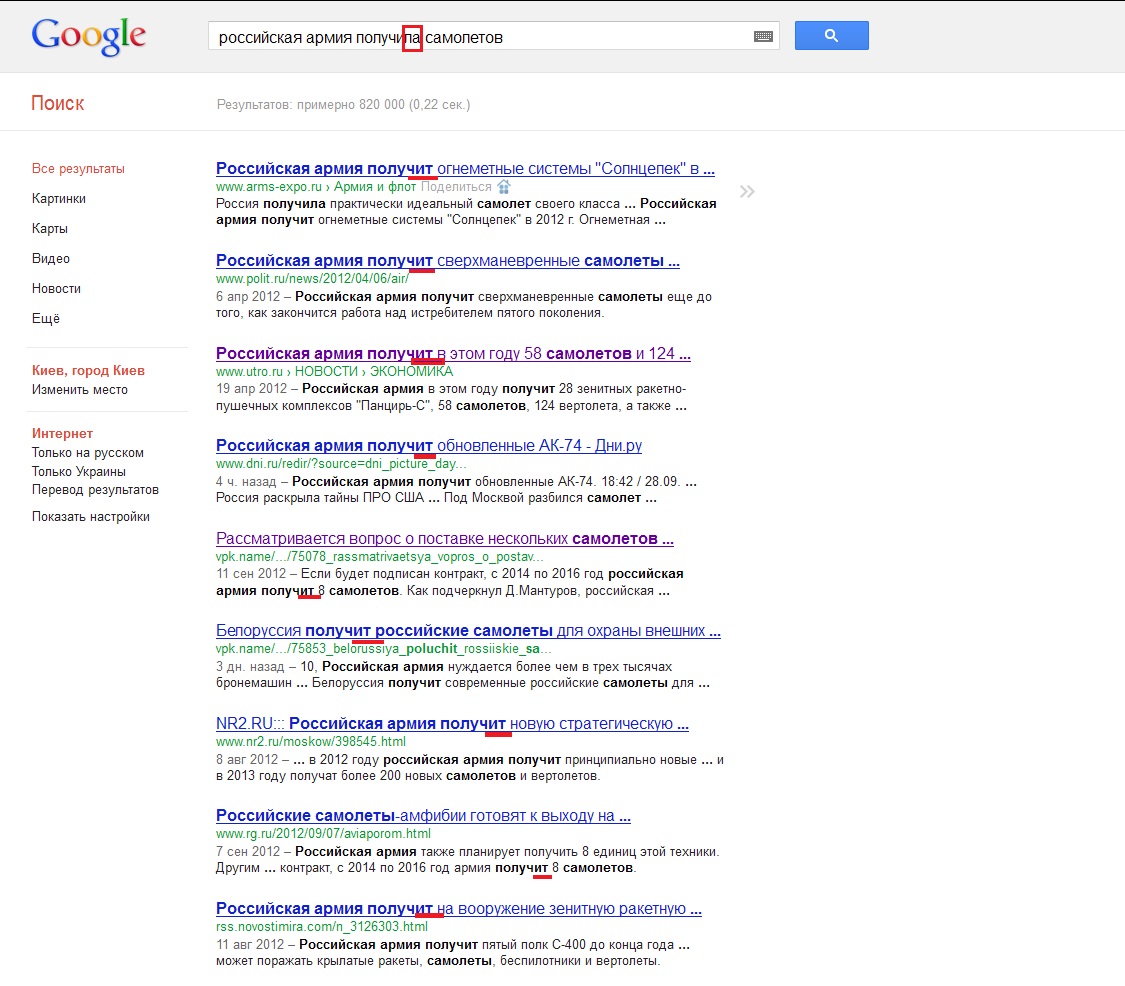Click the Изменить место link
The height and width of the screenshot is (986, 1125).
click(72, 388)
